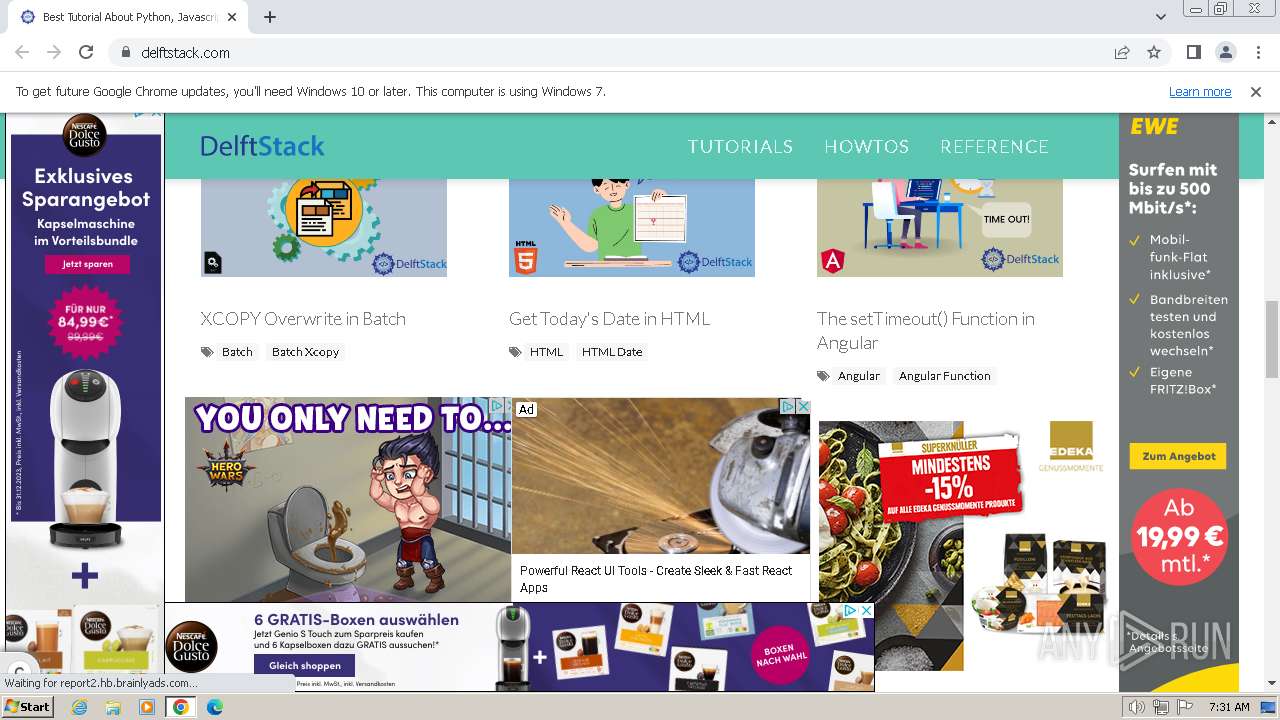The width and height of the screenshot is (1280, 720).
Task: Open the Windows Start menu
Action: pyautogui.click(x=28, y=707)
